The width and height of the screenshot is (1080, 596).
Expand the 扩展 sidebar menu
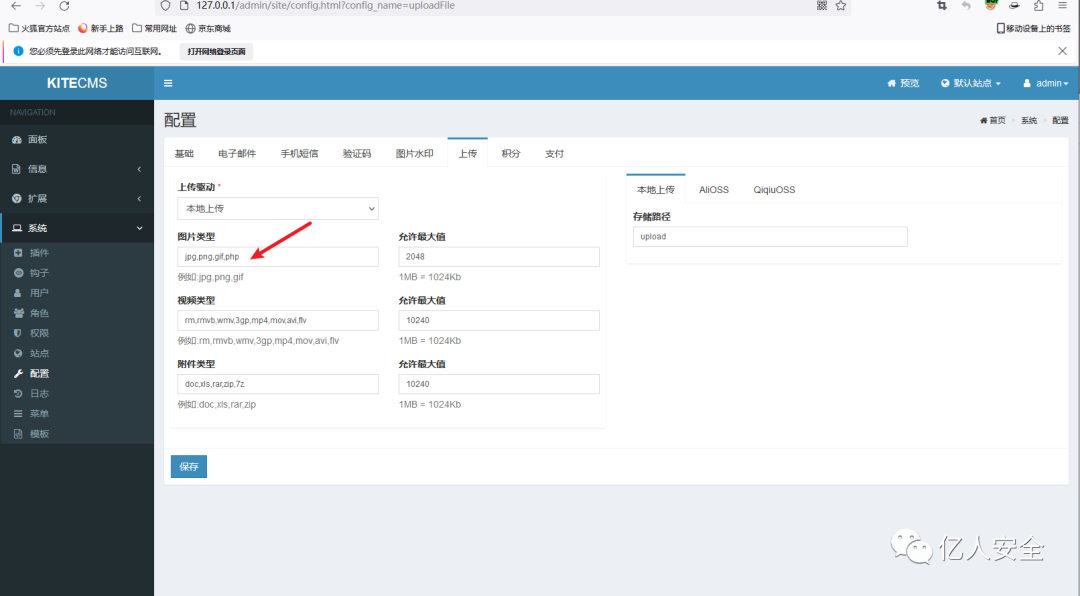[76, 198]
